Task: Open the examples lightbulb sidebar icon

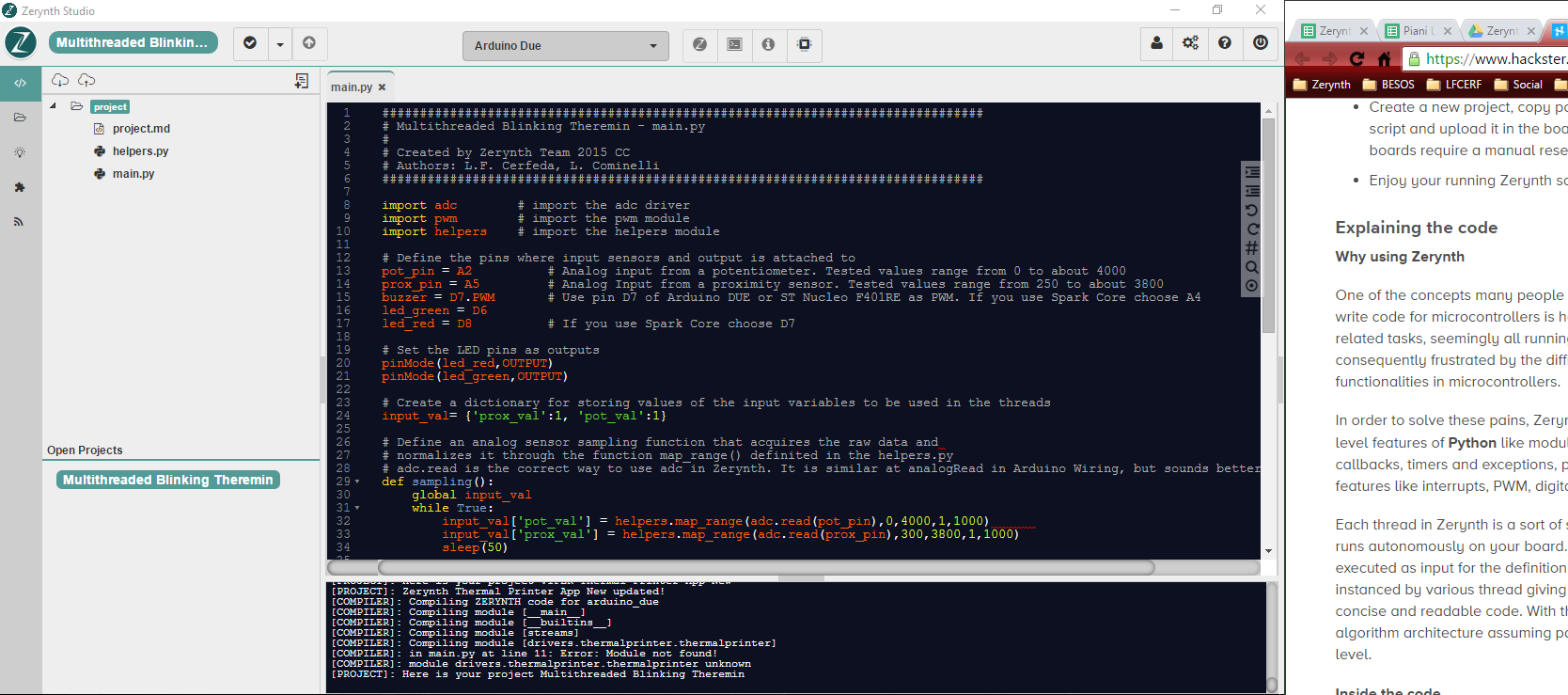Action: 20,152
